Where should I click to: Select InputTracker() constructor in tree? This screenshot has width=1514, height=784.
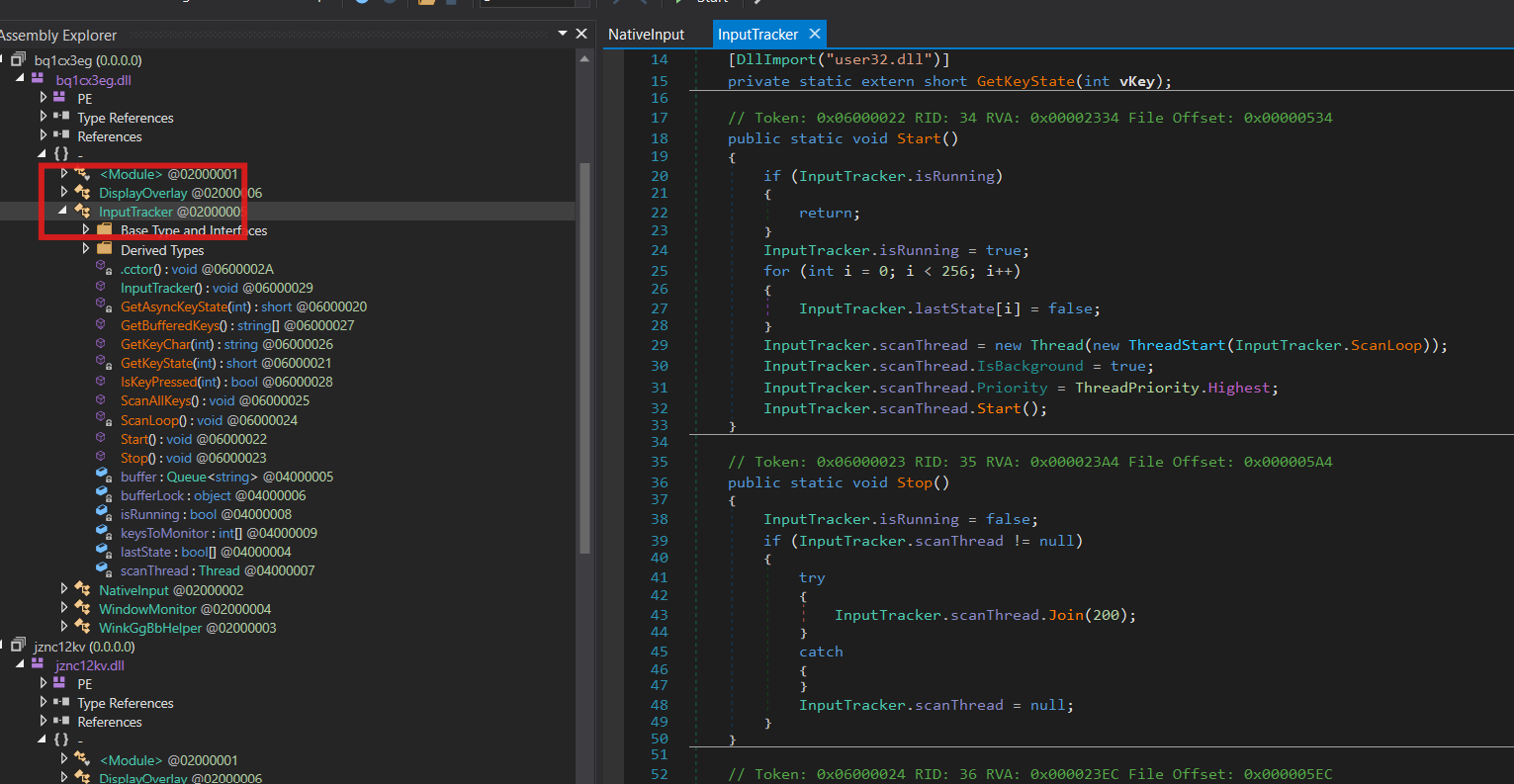click(x=217, y=288)
